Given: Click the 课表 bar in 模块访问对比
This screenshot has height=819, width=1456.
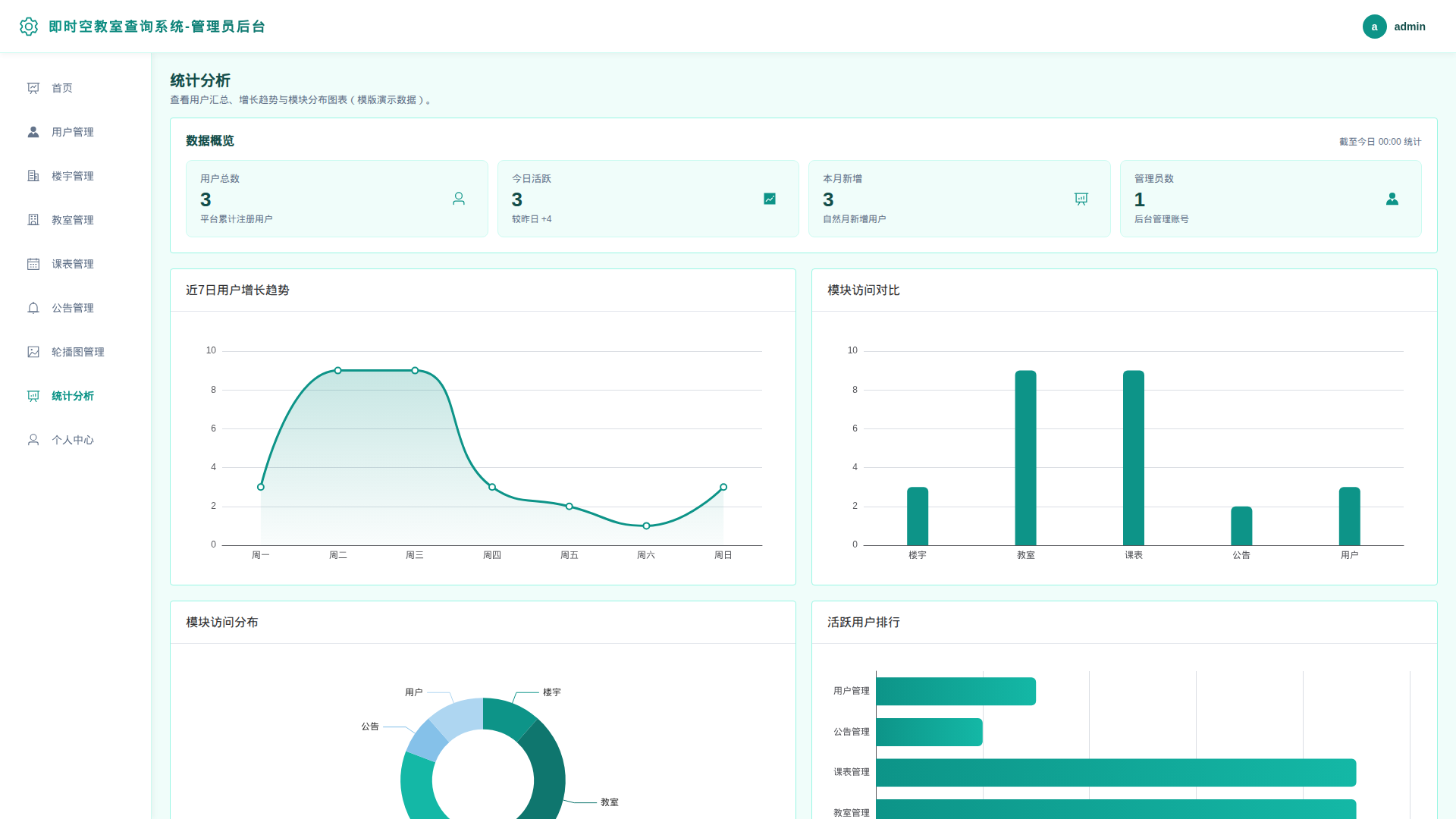Looking at the screenshot, I should [1134, 458].
